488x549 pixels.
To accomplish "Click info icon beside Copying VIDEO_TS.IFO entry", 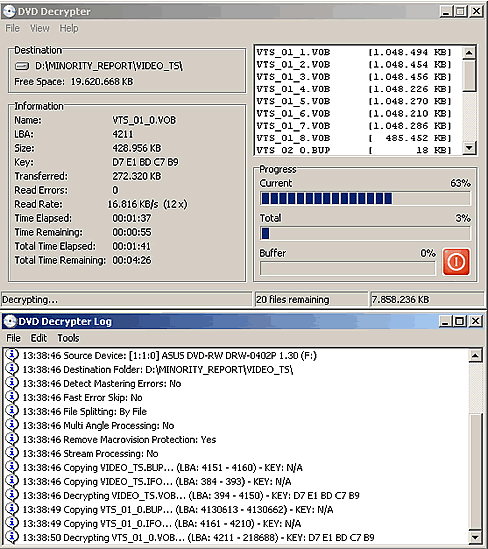I will 12,481.
